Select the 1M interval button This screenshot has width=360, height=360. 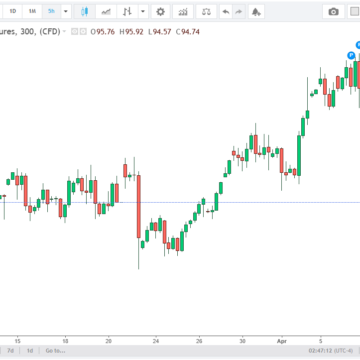tap(32, 12)
